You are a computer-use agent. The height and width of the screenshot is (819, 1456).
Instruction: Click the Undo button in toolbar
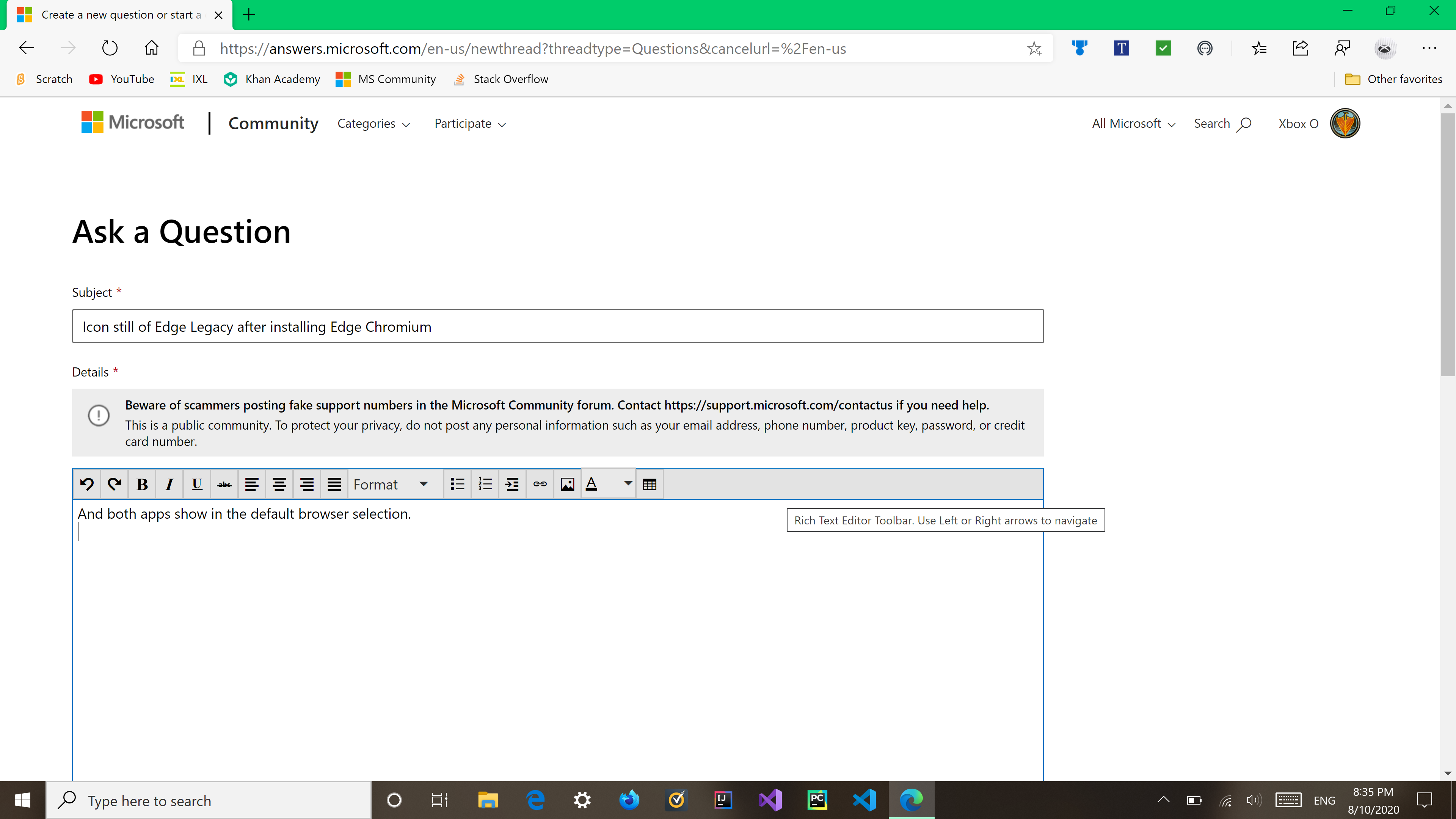coord(87,484)
